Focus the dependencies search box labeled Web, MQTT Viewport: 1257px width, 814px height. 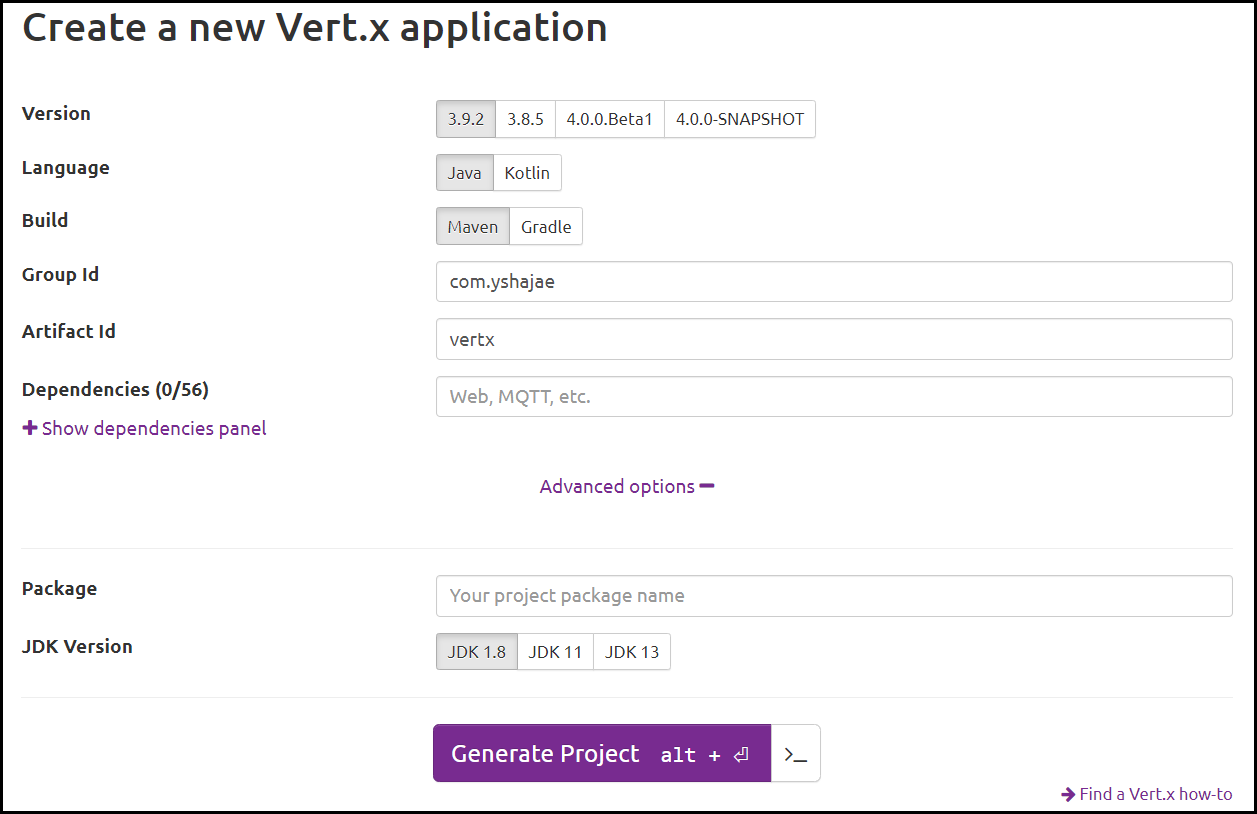pyautogui.click(x=834, y=396)
